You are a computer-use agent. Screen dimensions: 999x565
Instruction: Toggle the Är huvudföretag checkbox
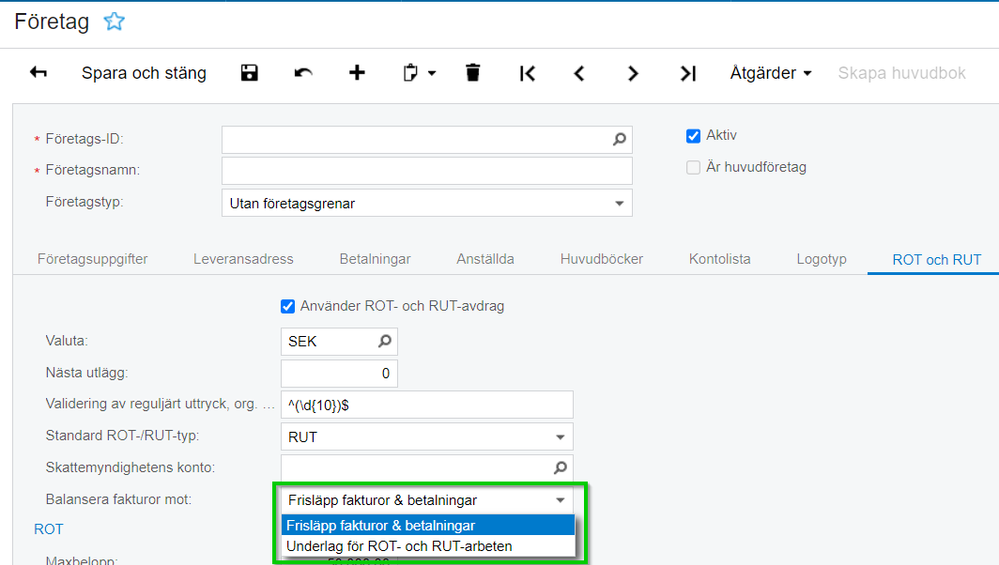pos(693,167)
